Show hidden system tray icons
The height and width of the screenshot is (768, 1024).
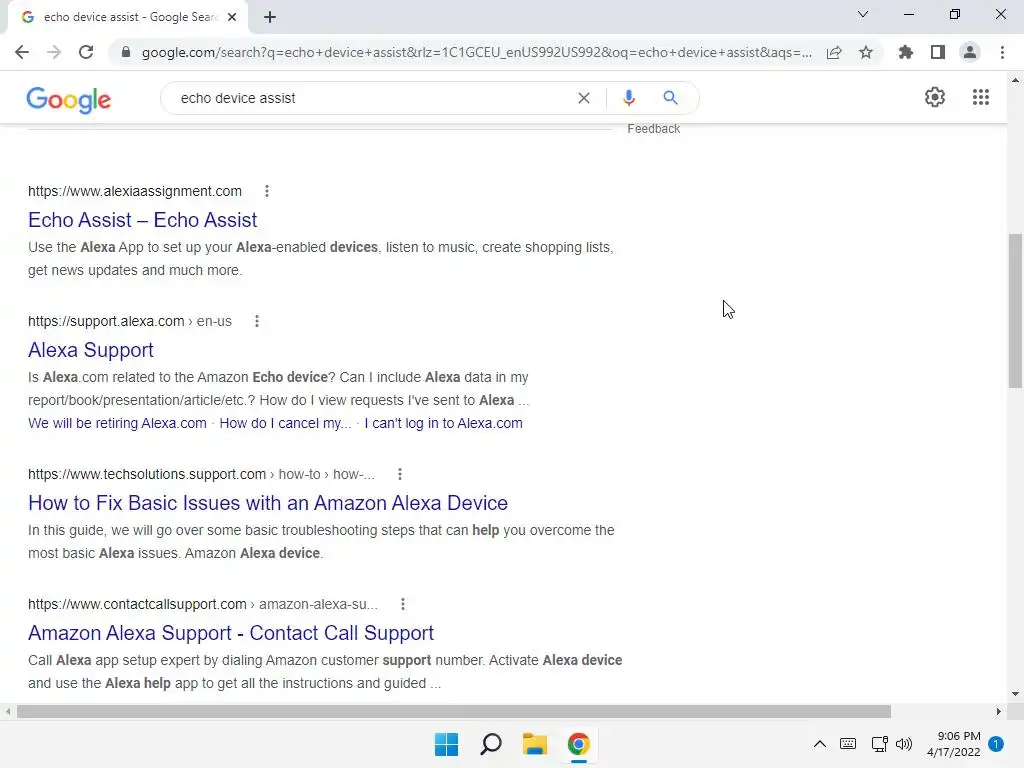click(820, 744)
